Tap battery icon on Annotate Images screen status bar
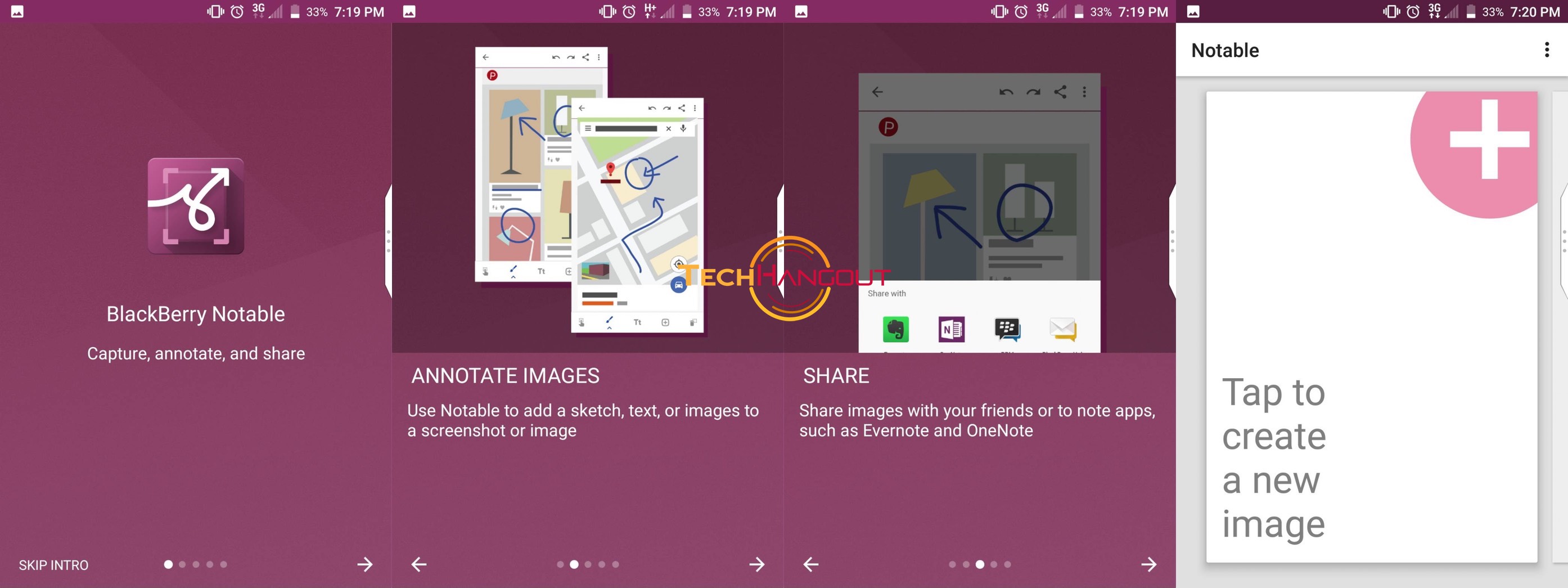The height and width of the screenshot is (588, 1568). coord(687,12)
